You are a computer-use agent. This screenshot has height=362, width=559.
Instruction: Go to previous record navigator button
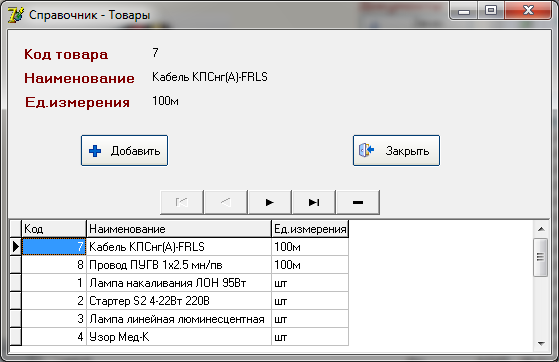(226, 202)
